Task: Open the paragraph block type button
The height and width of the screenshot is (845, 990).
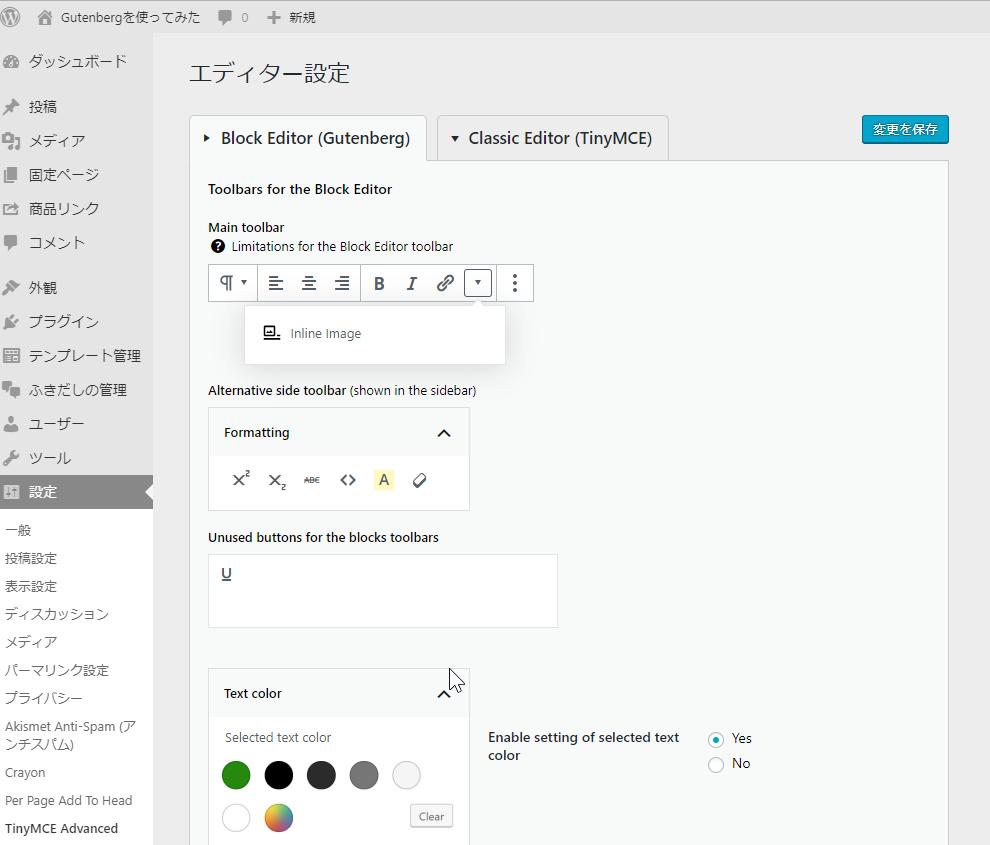Action: [232, 283]
